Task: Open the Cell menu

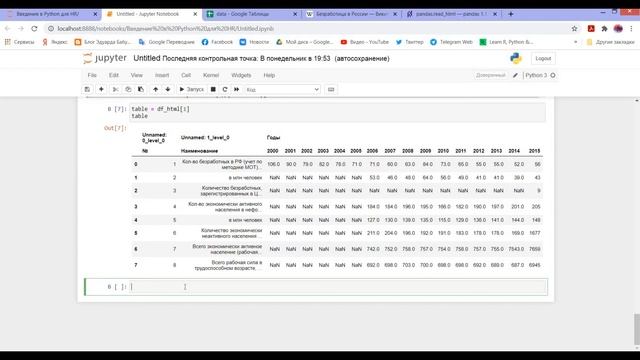Action: 186,75
